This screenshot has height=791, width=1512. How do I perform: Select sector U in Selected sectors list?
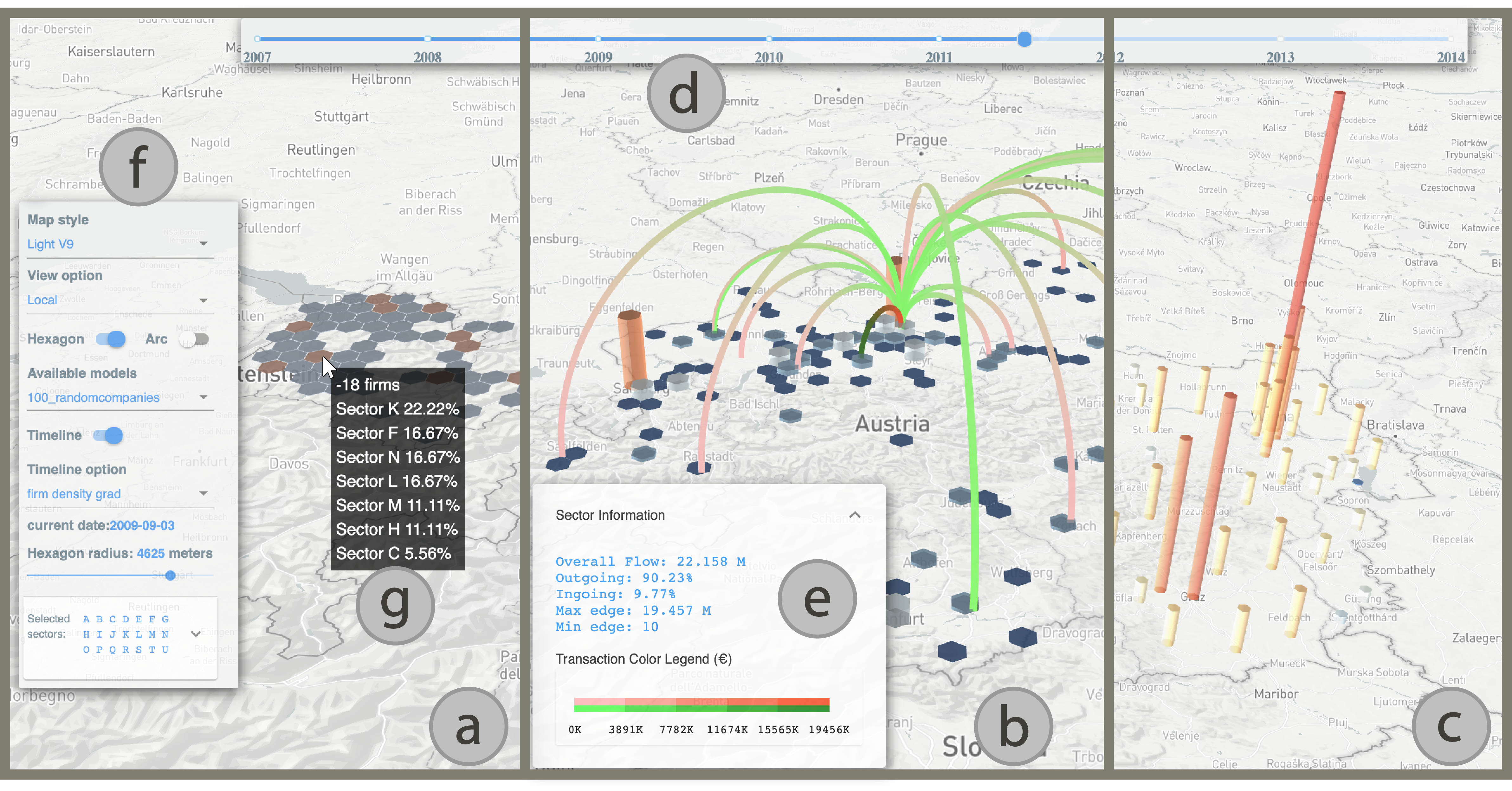(165, 650)
